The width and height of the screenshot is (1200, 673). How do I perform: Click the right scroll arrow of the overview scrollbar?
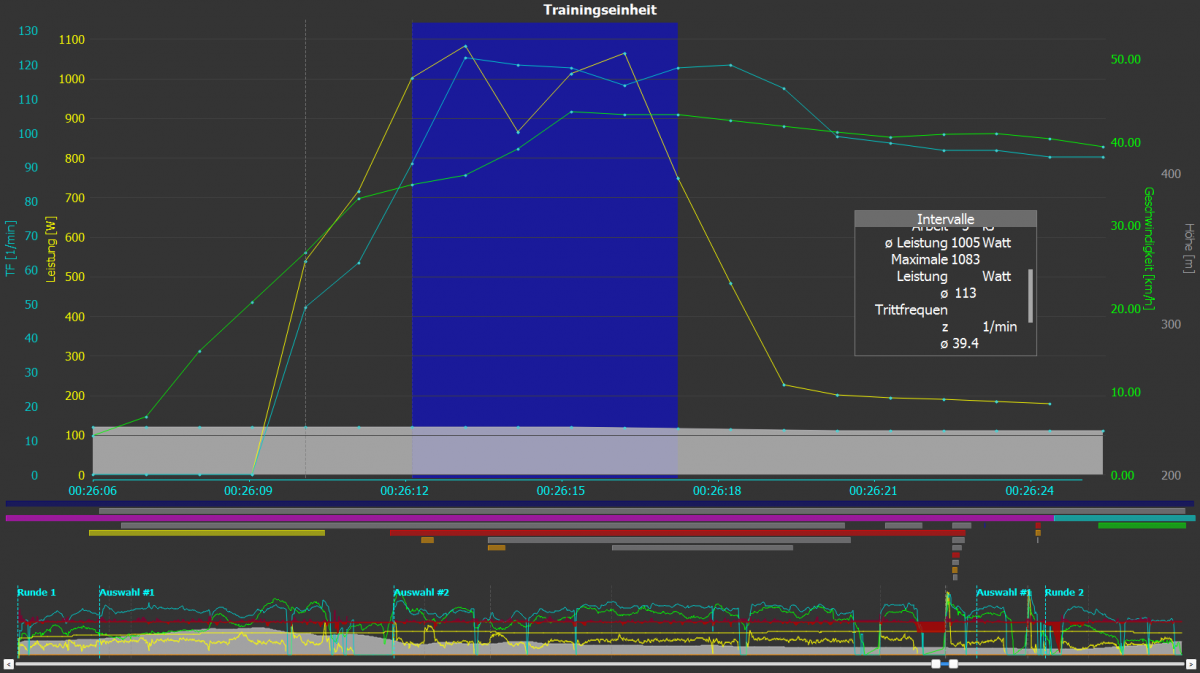[x=1189, y=663]
